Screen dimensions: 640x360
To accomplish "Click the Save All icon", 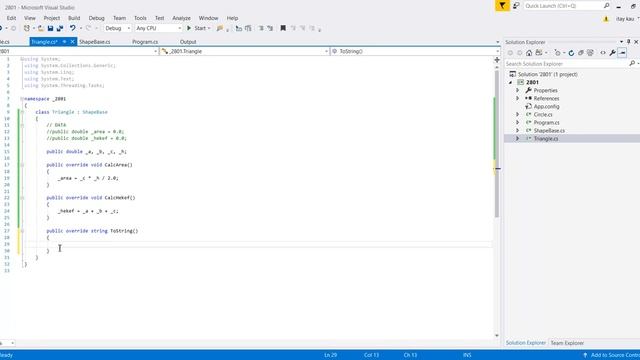I will [60, 28].
